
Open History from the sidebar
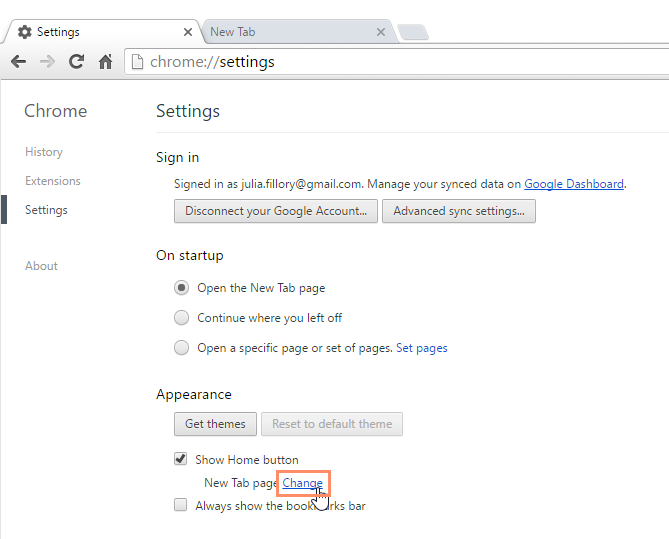(x=44, y=152)
